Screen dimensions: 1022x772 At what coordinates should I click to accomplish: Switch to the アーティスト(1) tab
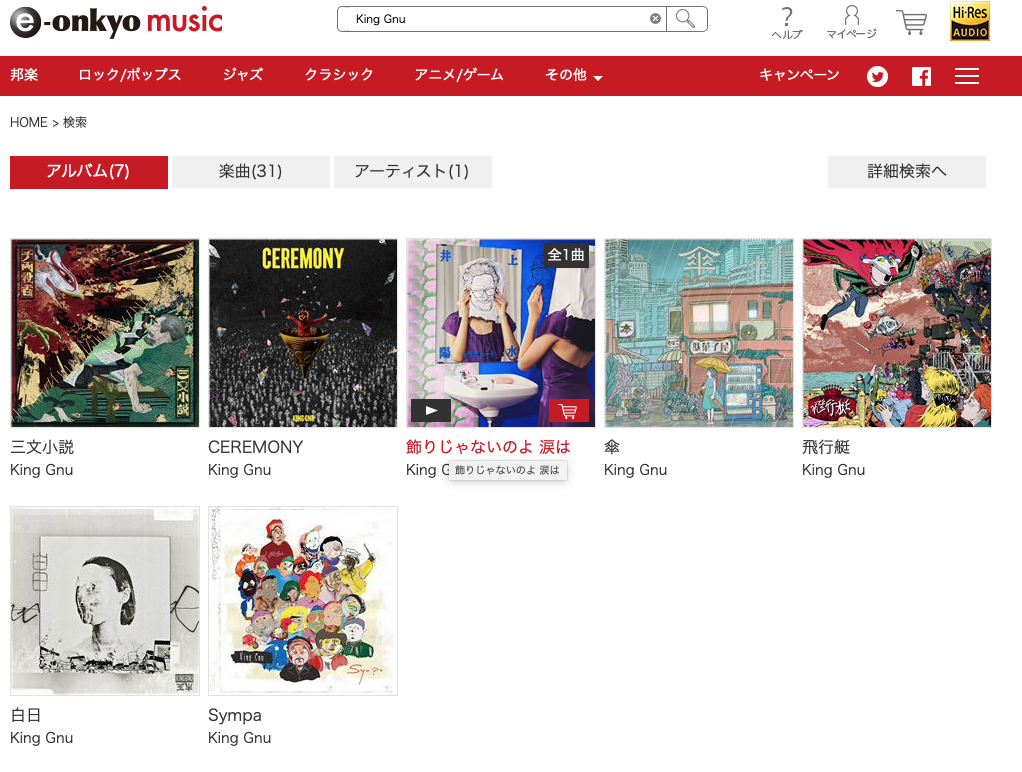pyautogui.click(x=412, y=171)
